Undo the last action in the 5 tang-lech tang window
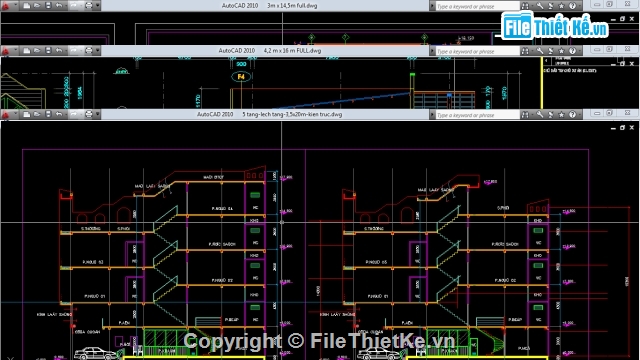 59,114
